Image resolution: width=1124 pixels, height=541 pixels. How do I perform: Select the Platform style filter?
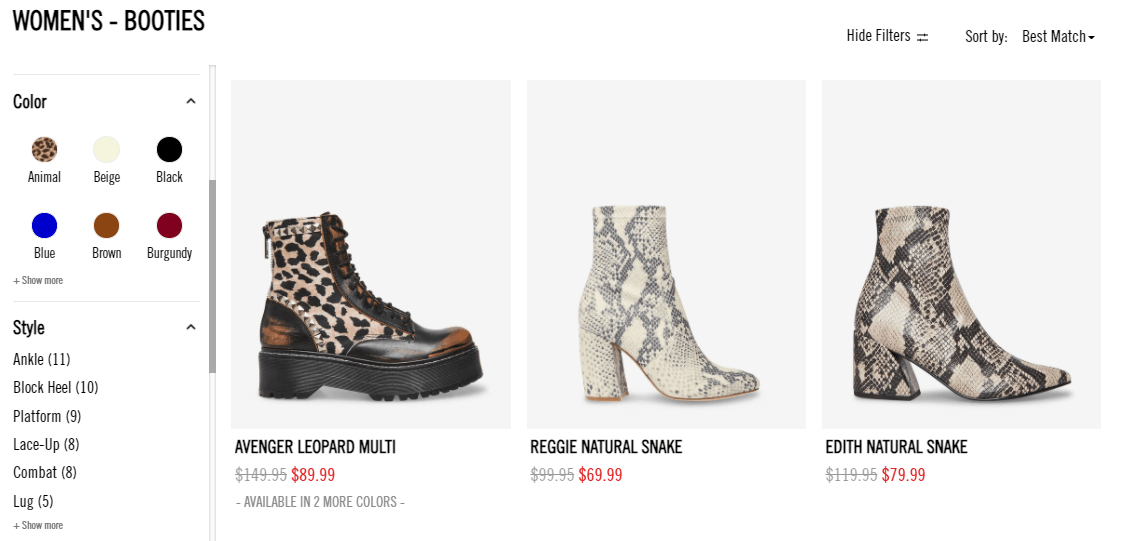[x=47, y=416]
